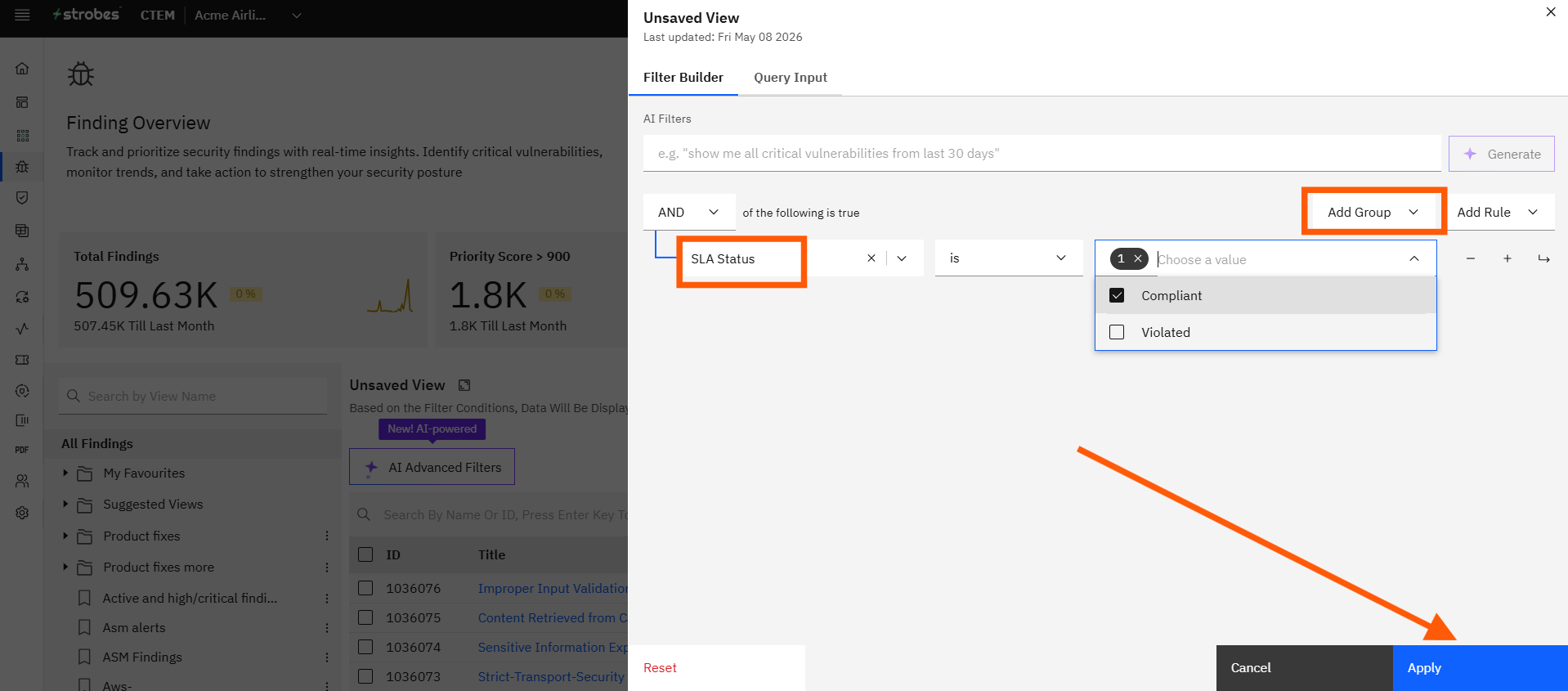Open the PDF reports sidebar icon
The width and height of the screenshot is (1568, 691).
coord(22,450)
